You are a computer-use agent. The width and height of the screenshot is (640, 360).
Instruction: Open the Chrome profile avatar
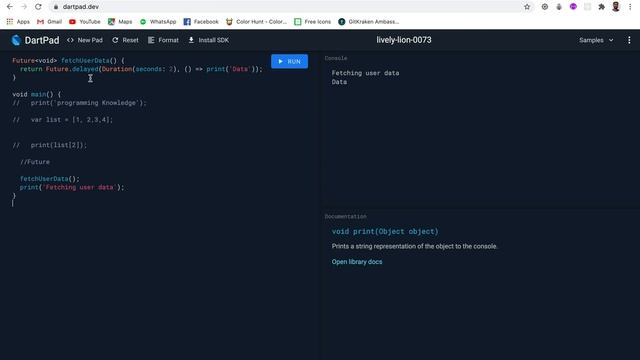tap(616, 7)
